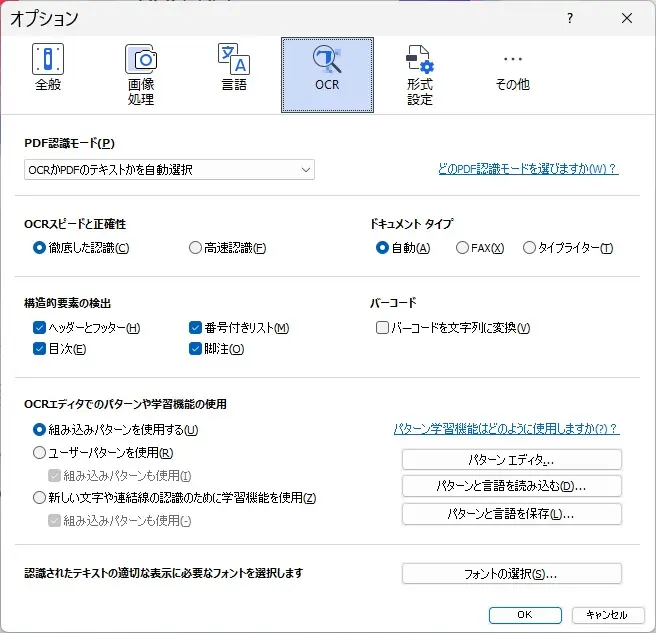Enable バーコードを文字列に変換 checkbox
Image resolution: width=656 pixels, height=633 pixels.
click(x=382, y=328)
